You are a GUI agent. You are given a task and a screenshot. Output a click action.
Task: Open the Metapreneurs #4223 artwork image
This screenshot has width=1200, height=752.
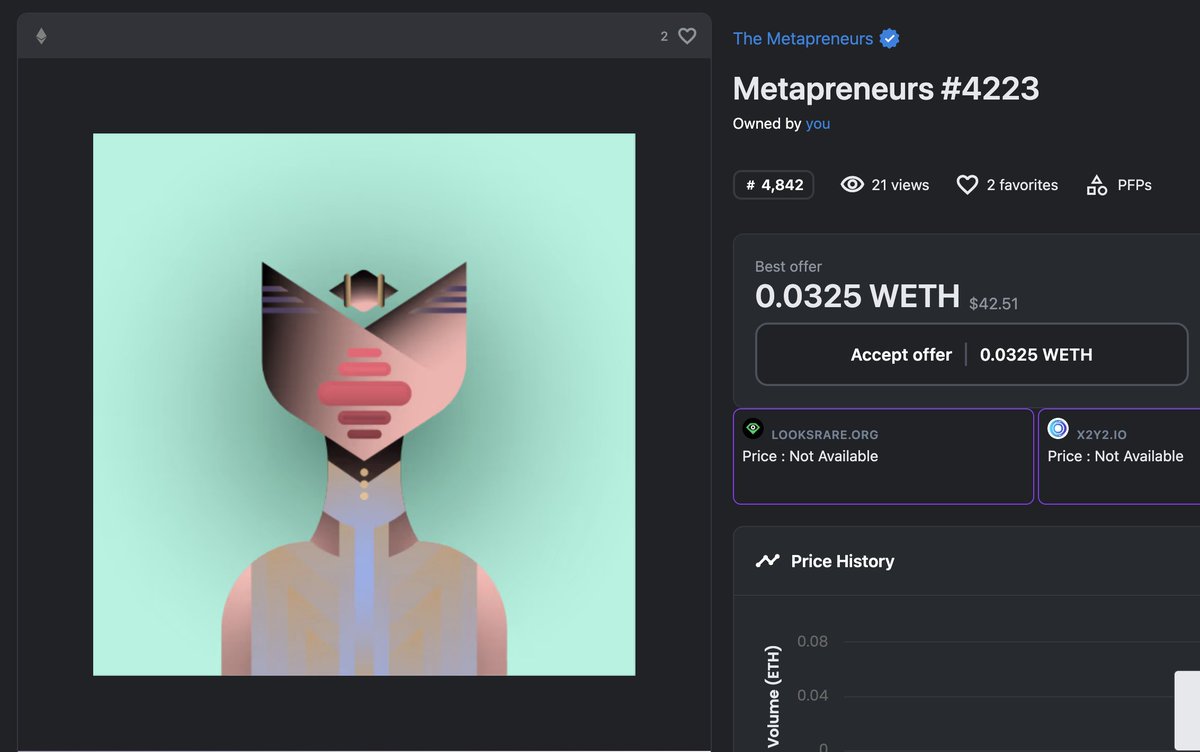pyautogui.click(x=364, y=404)
